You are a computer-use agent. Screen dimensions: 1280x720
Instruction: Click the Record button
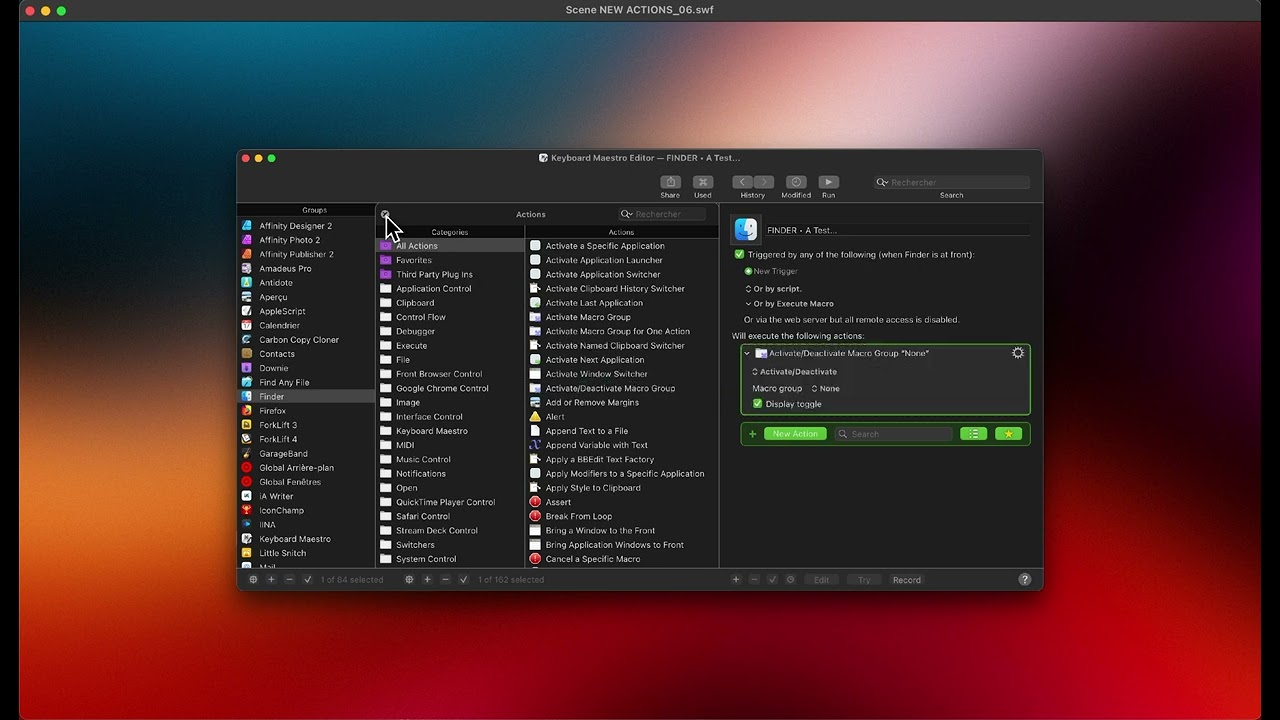pyautogui.click(x=907, y=580)
